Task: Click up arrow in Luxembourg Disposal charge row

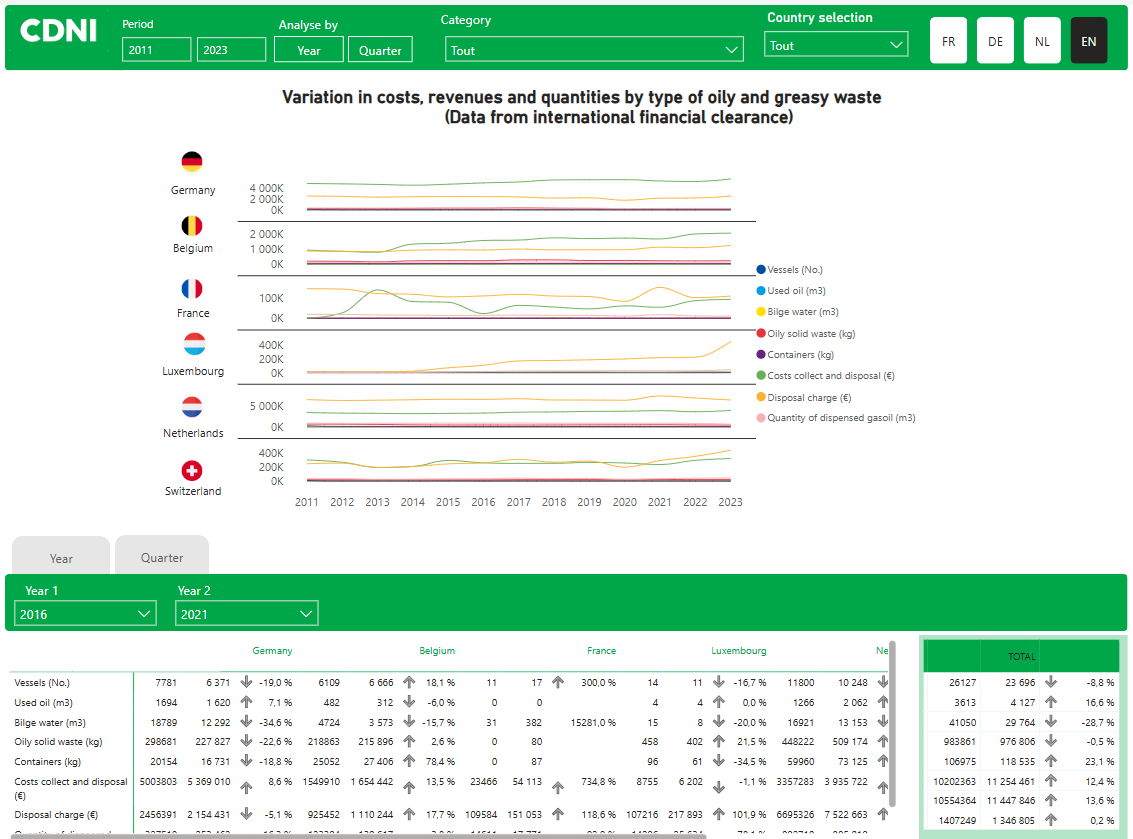Action: click(719, 814)
